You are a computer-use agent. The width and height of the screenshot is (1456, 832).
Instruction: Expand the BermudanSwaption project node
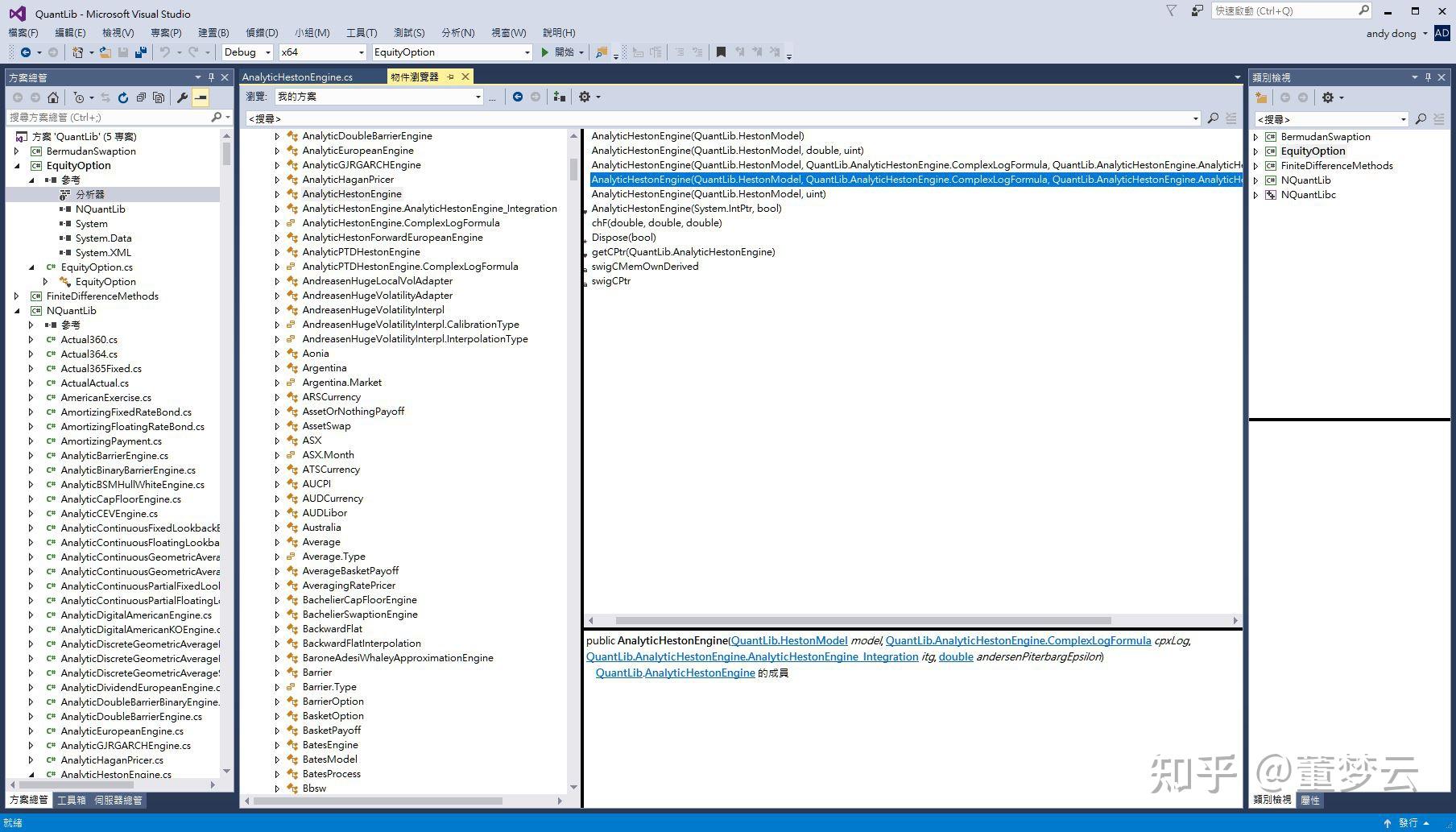click(x=17, y=151)
